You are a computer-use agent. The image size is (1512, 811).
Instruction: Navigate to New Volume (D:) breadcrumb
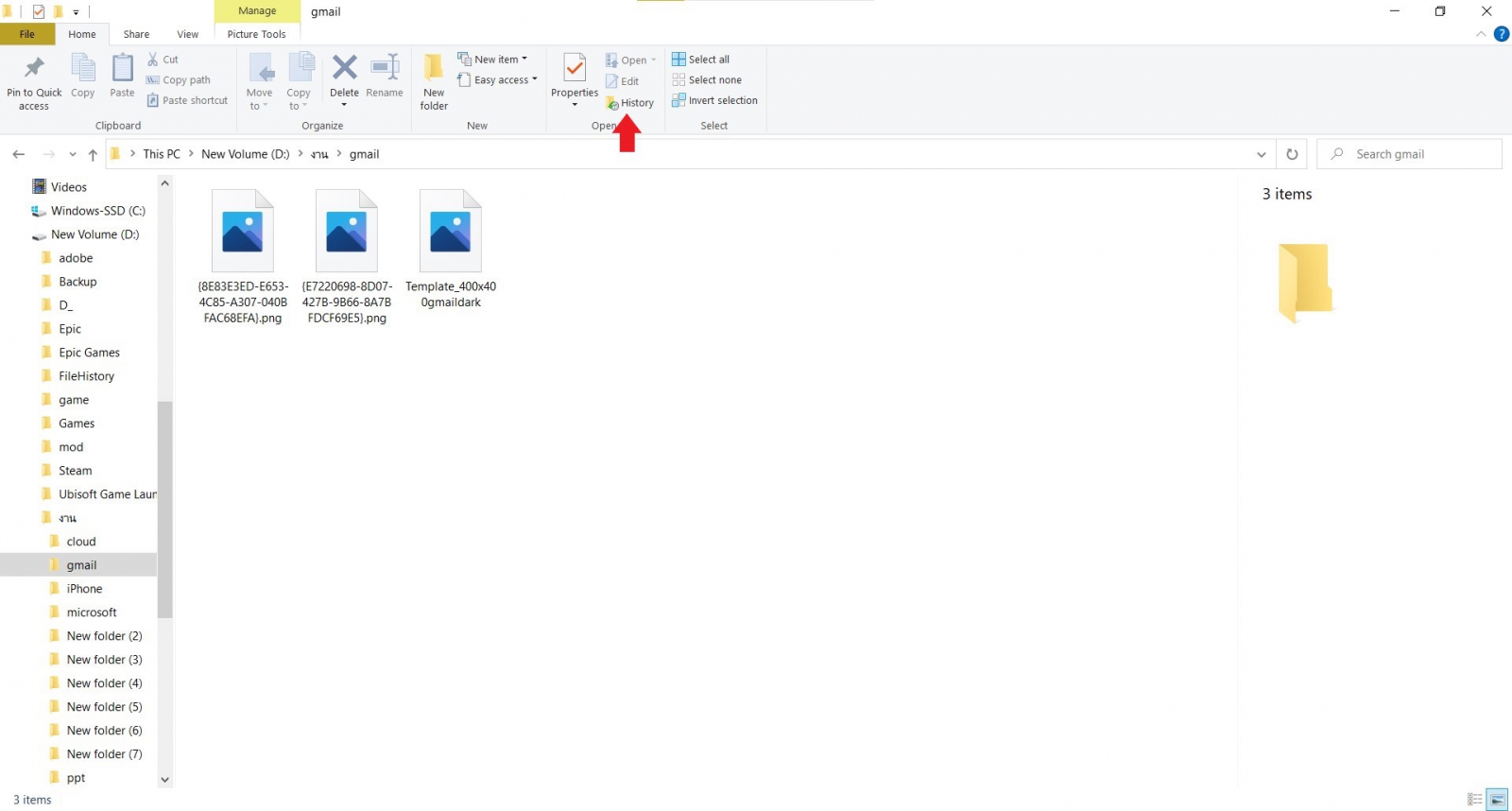tap(246, 154)
